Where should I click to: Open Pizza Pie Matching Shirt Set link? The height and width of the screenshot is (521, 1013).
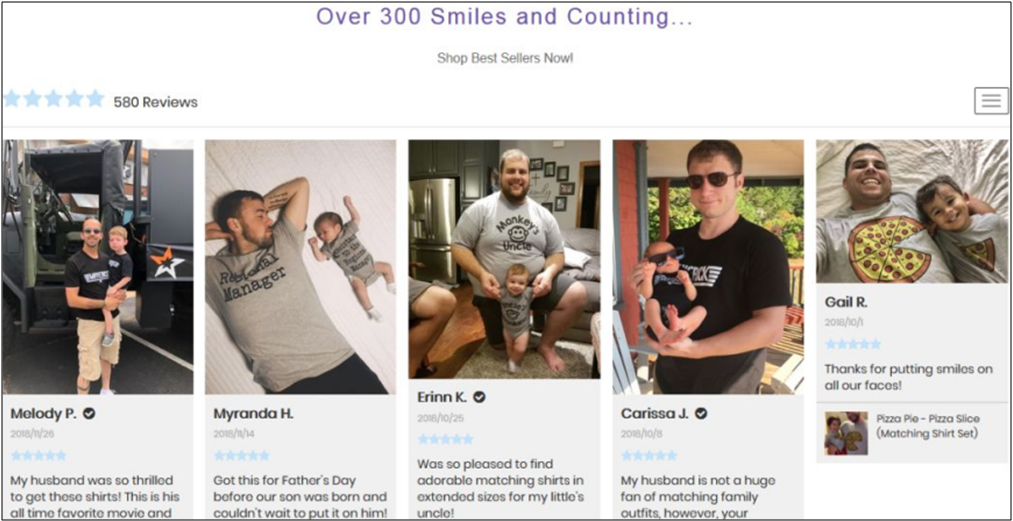(928, 426)
